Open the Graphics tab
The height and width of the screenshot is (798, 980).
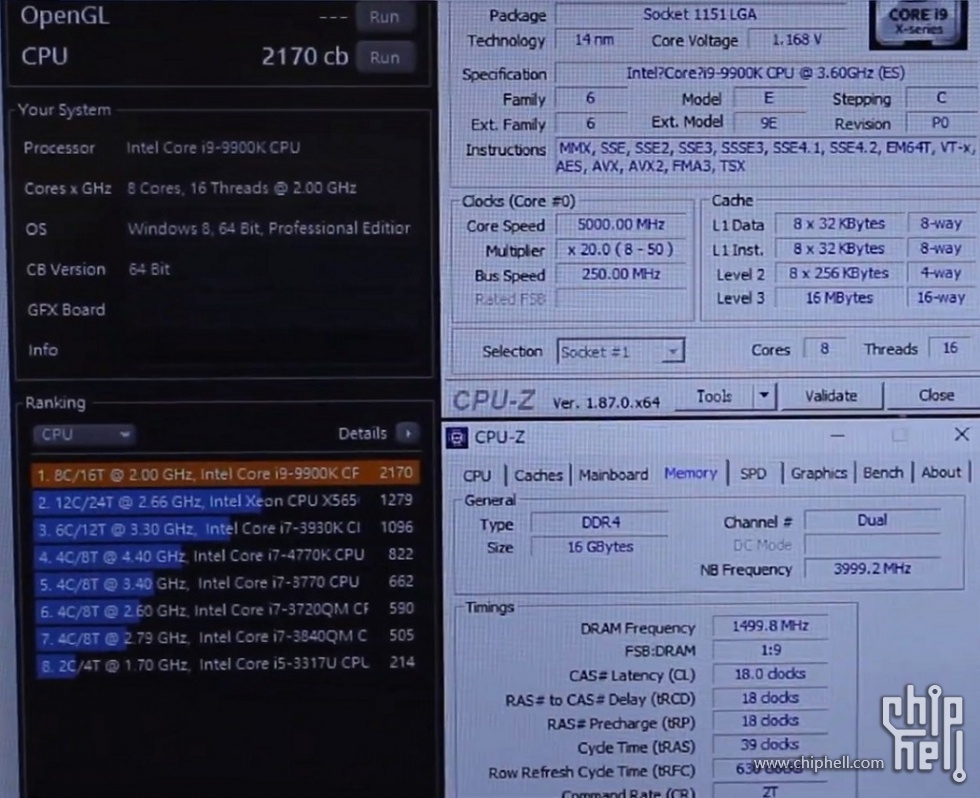pyautogui.click(x=819, y=473)
